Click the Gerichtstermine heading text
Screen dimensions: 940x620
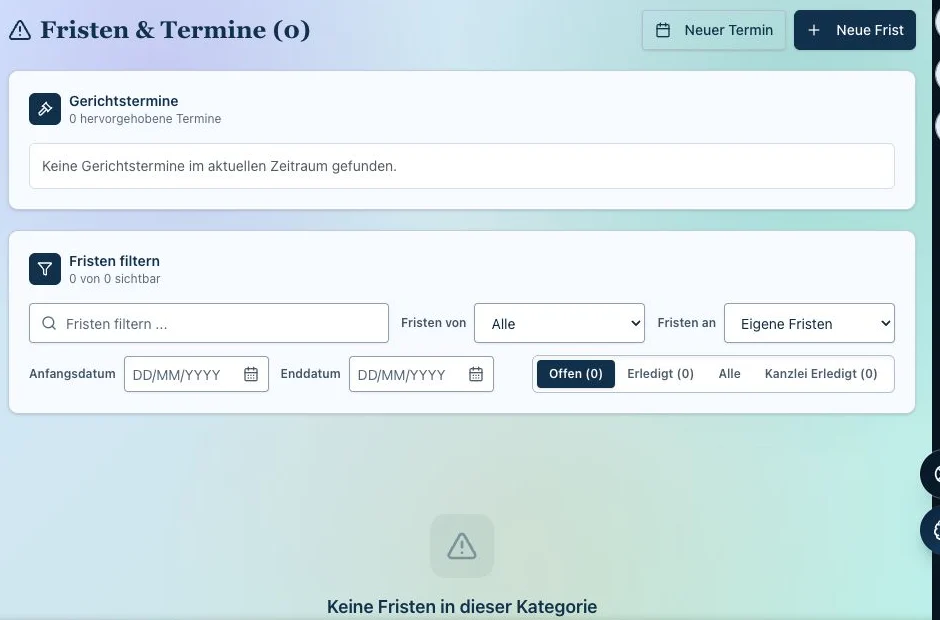click(123, 101)
